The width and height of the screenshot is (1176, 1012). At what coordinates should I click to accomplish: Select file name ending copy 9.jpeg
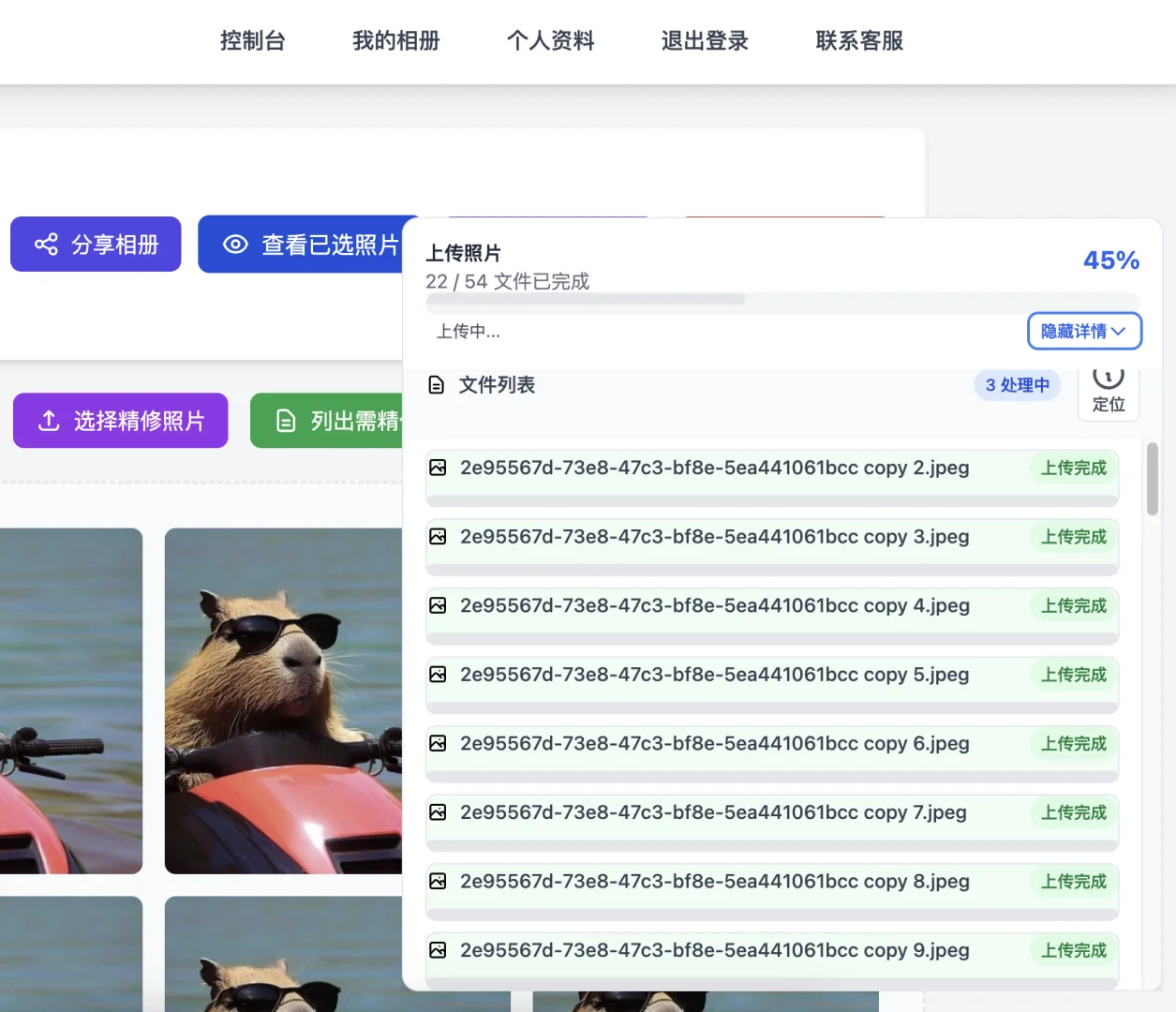[715, 950]
